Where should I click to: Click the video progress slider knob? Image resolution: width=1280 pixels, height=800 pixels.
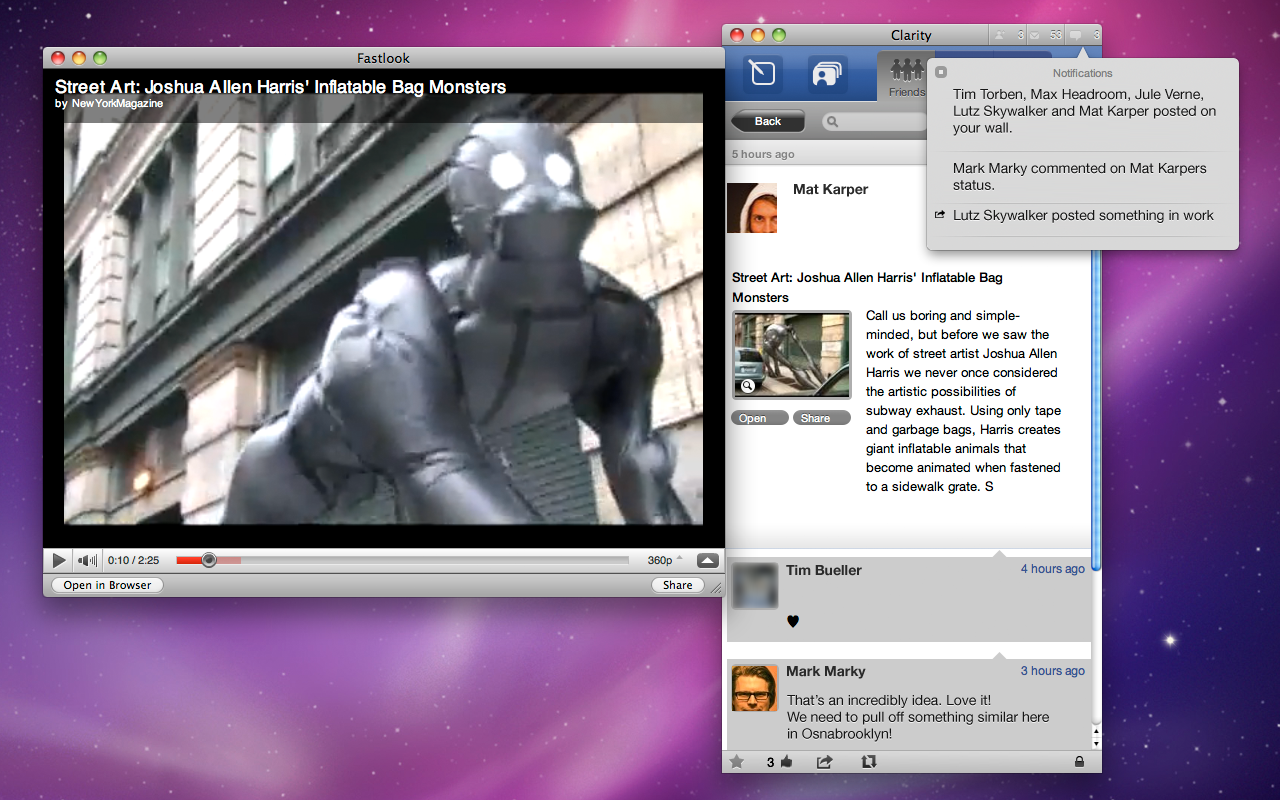209,560
